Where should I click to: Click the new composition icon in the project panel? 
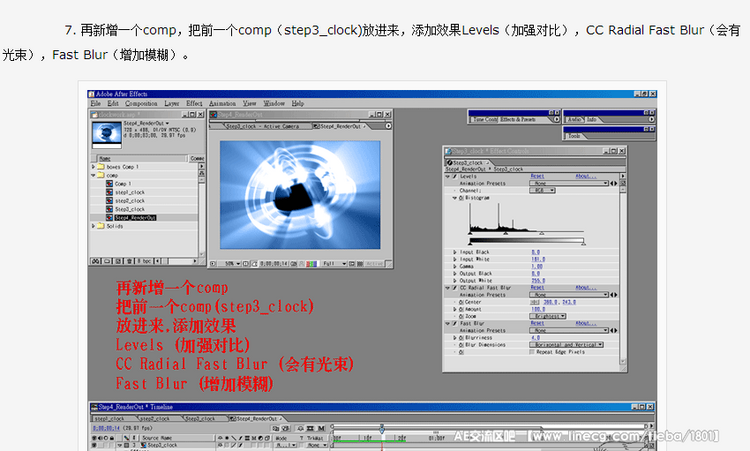pyautogui.click(x=118, y=261)
